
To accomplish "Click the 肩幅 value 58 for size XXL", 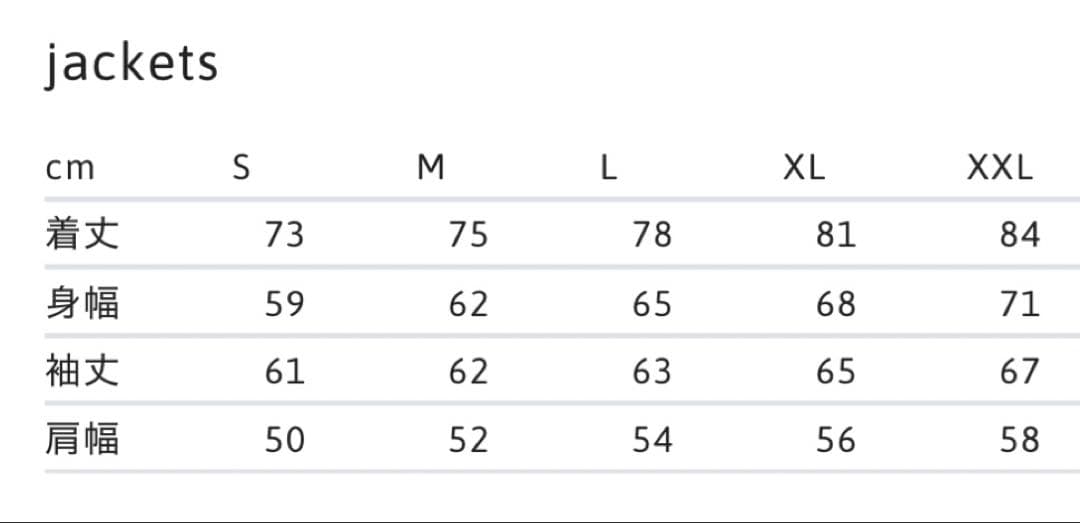I will pos(1020,440).
